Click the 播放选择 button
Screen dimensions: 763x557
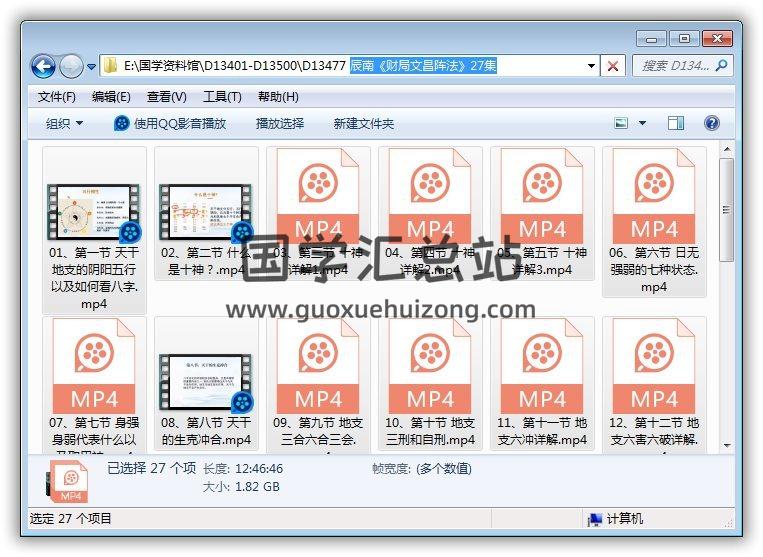tap(279, 123)
